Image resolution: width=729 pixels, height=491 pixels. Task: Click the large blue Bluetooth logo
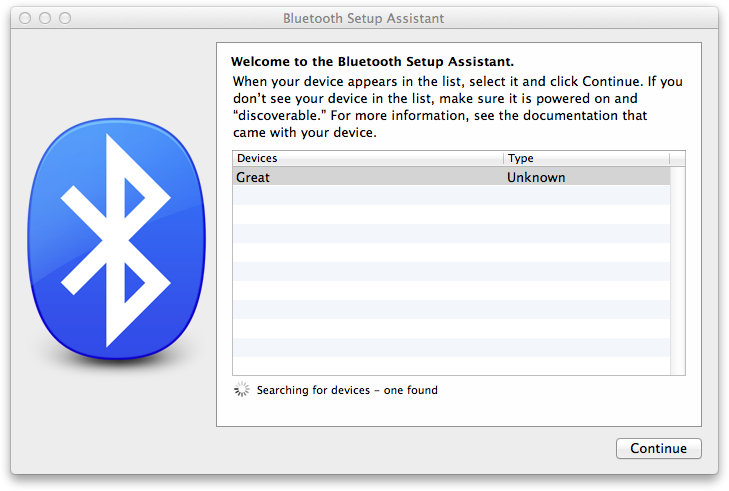click(x=116, y=239)
